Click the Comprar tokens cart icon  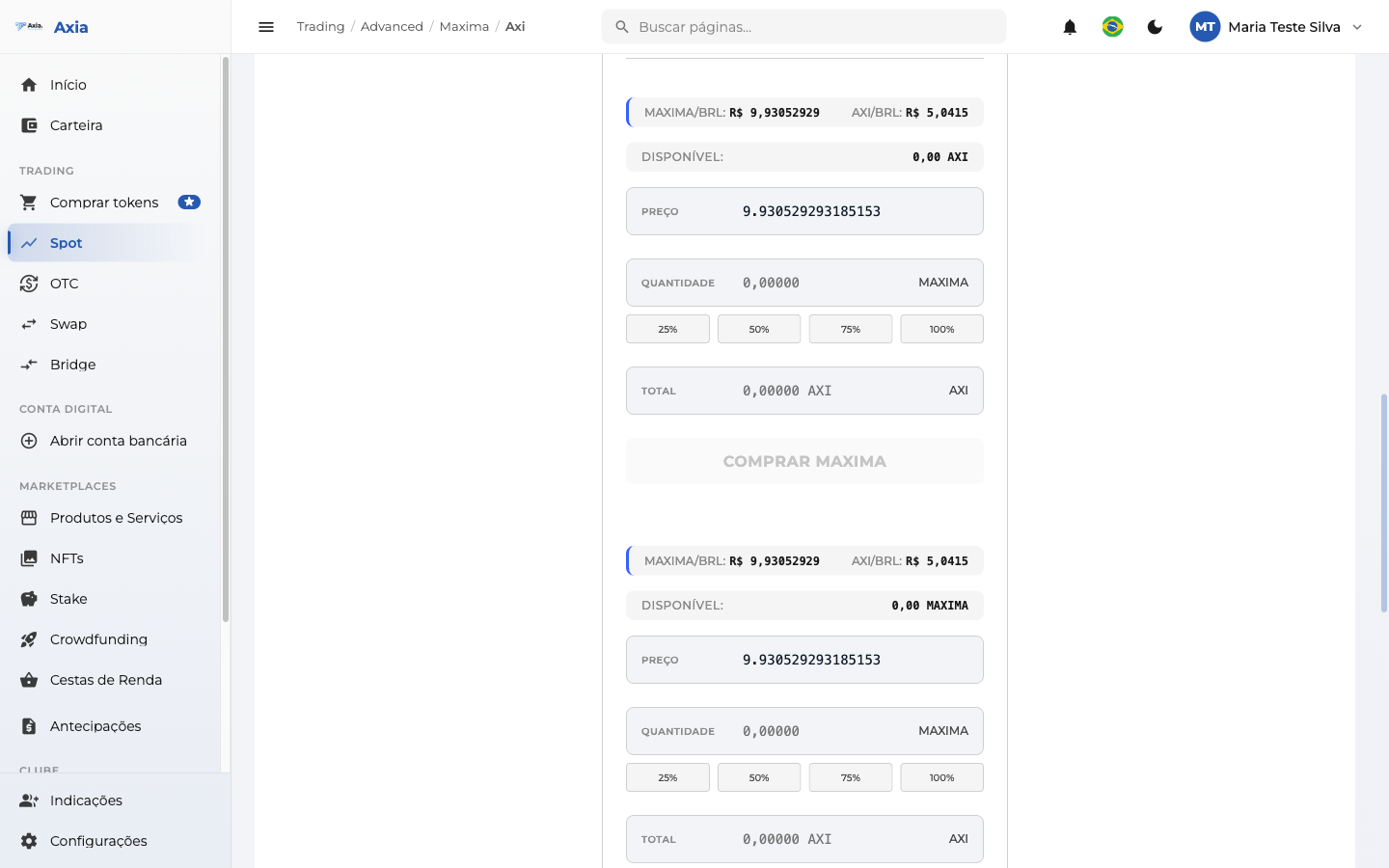coord(29,203)
